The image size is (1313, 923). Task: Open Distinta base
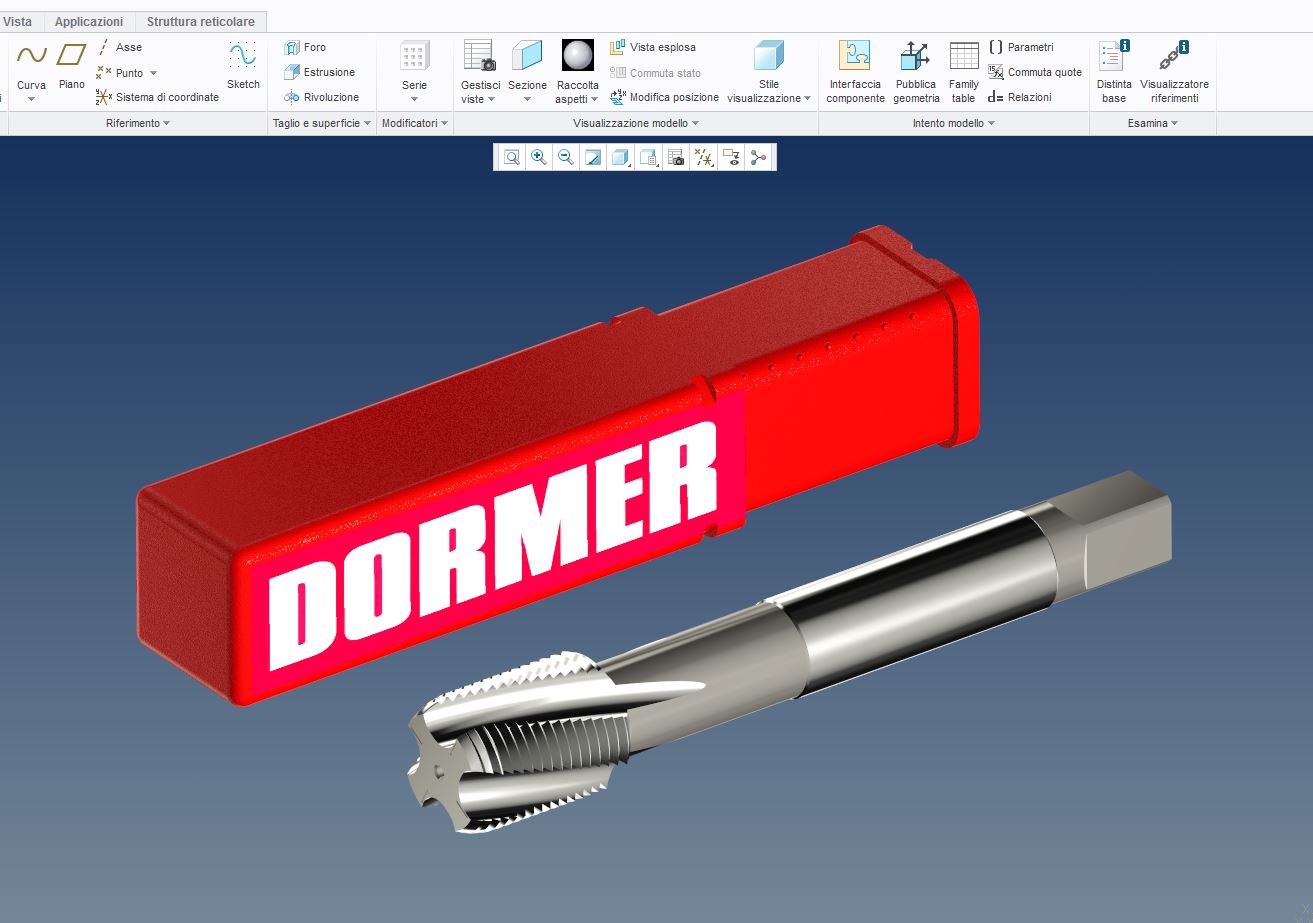(x=1114, y=72)
